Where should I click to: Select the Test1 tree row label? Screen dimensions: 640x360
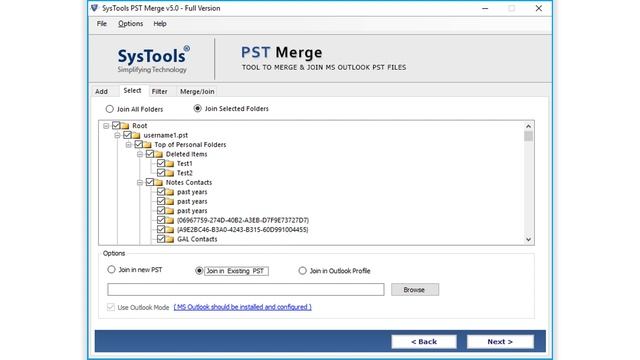tap(184, 164)
